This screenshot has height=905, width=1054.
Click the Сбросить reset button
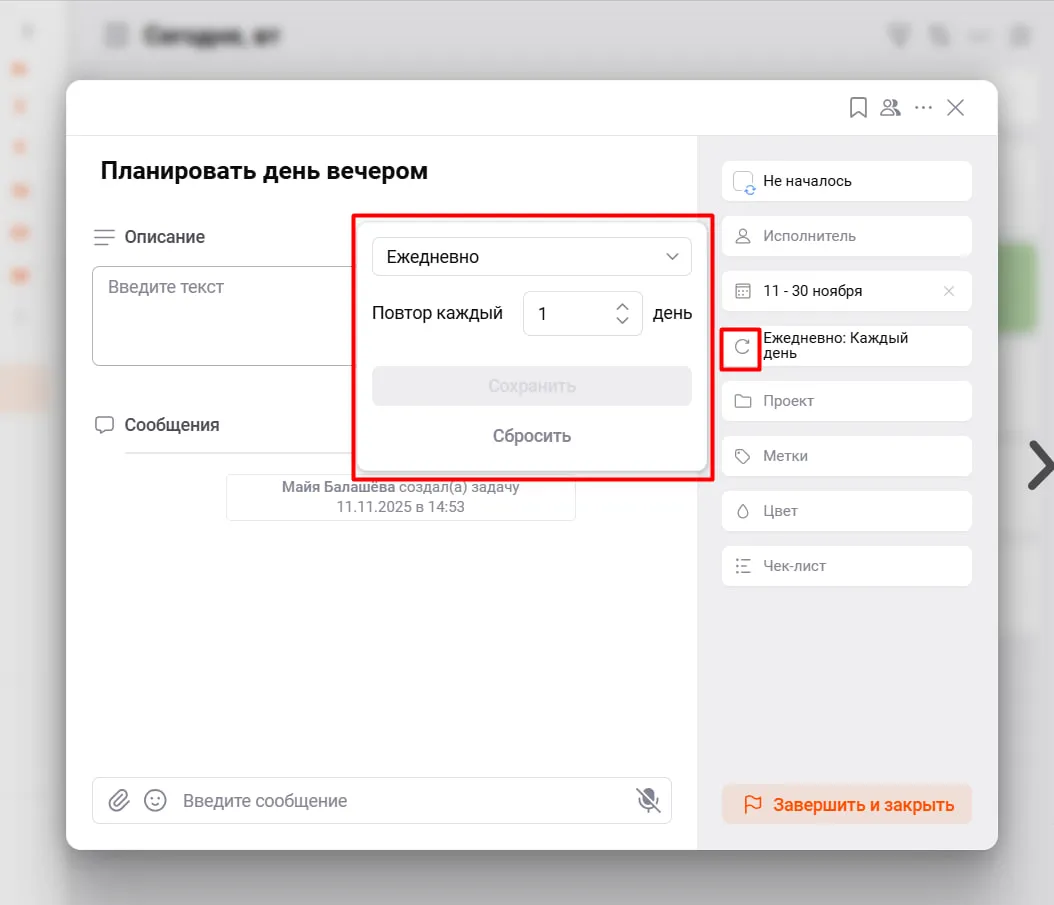click(x=531, y=436)
